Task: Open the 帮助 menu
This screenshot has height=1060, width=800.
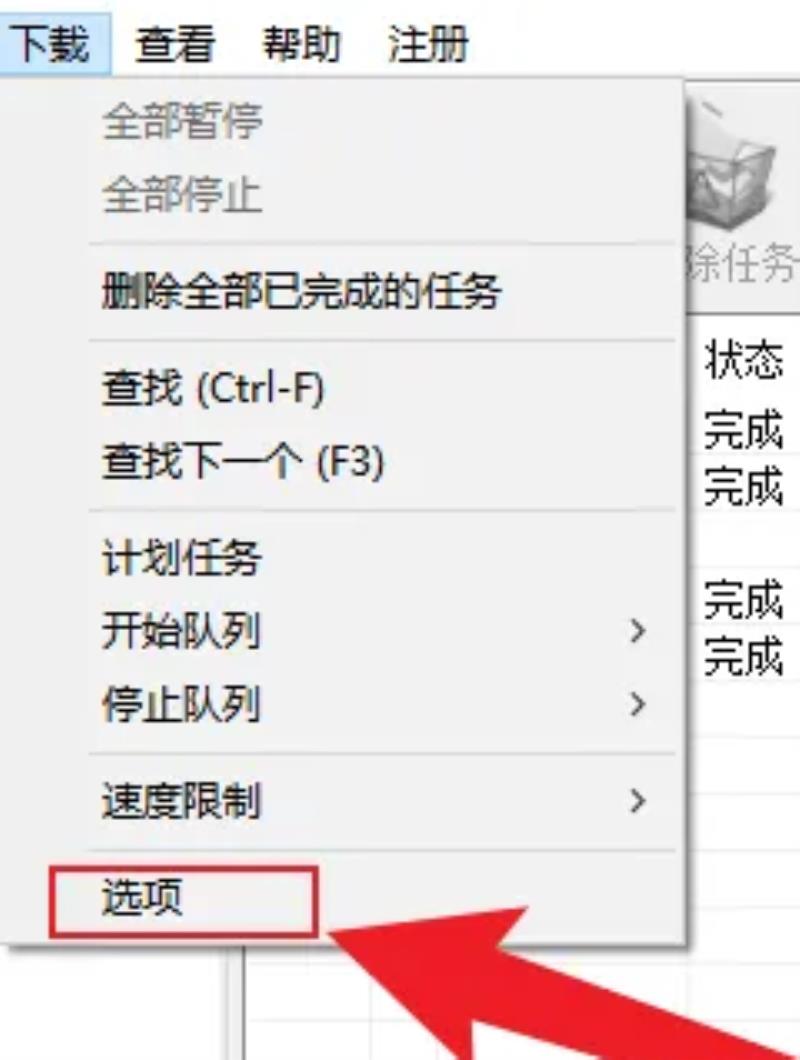Action: pos(302,45)
